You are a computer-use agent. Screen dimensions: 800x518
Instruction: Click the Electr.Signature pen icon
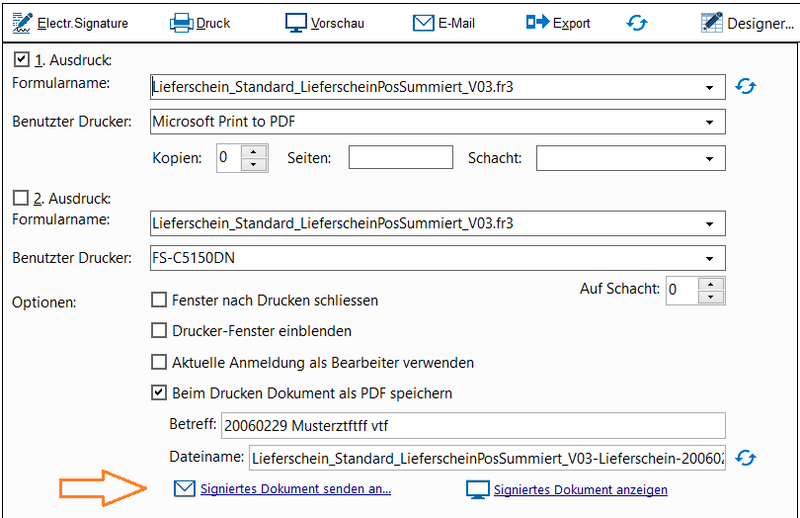pyautogui.click(x=22, y=21)
